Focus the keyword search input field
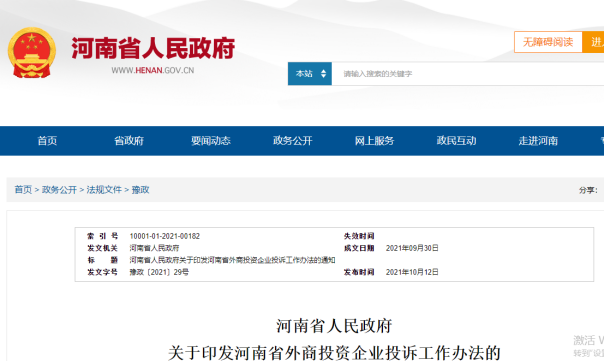Viewport: 604px width, 361px height. click(468, 74)
